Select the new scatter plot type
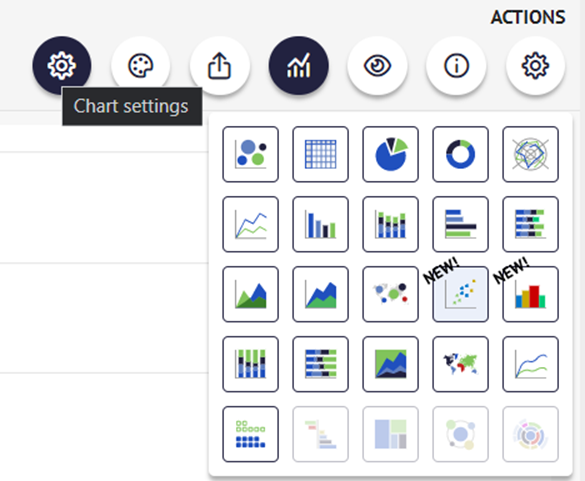Image resolution: width=585 pixels, height=481 pixels. (460, 294)
